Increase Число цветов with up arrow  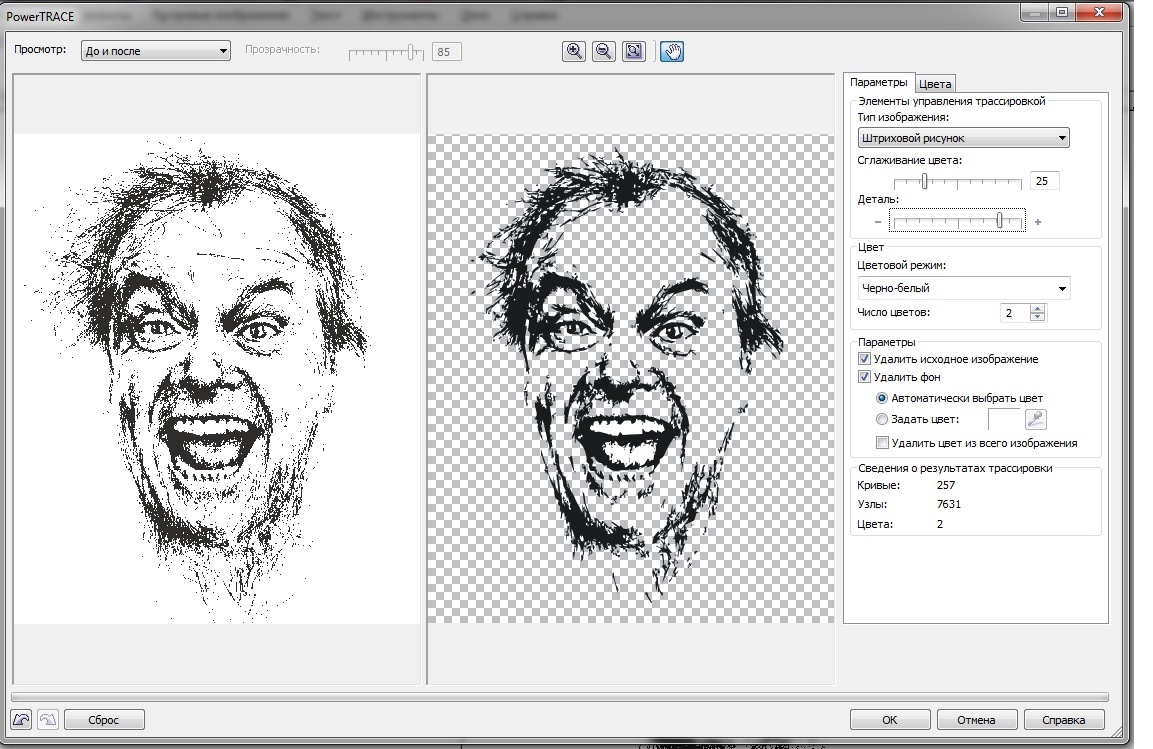coord(1038,308)
